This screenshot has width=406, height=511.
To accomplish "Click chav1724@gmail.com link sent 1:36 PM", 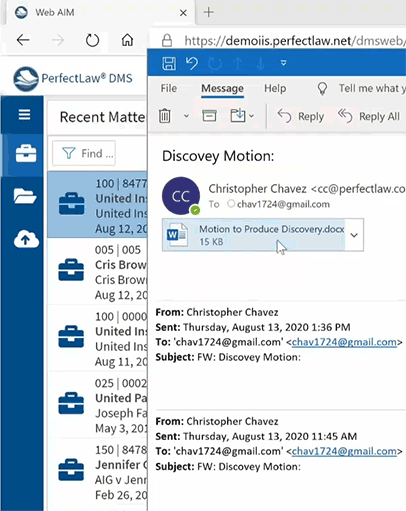I will pyautogui.click(x=344, y=342).
